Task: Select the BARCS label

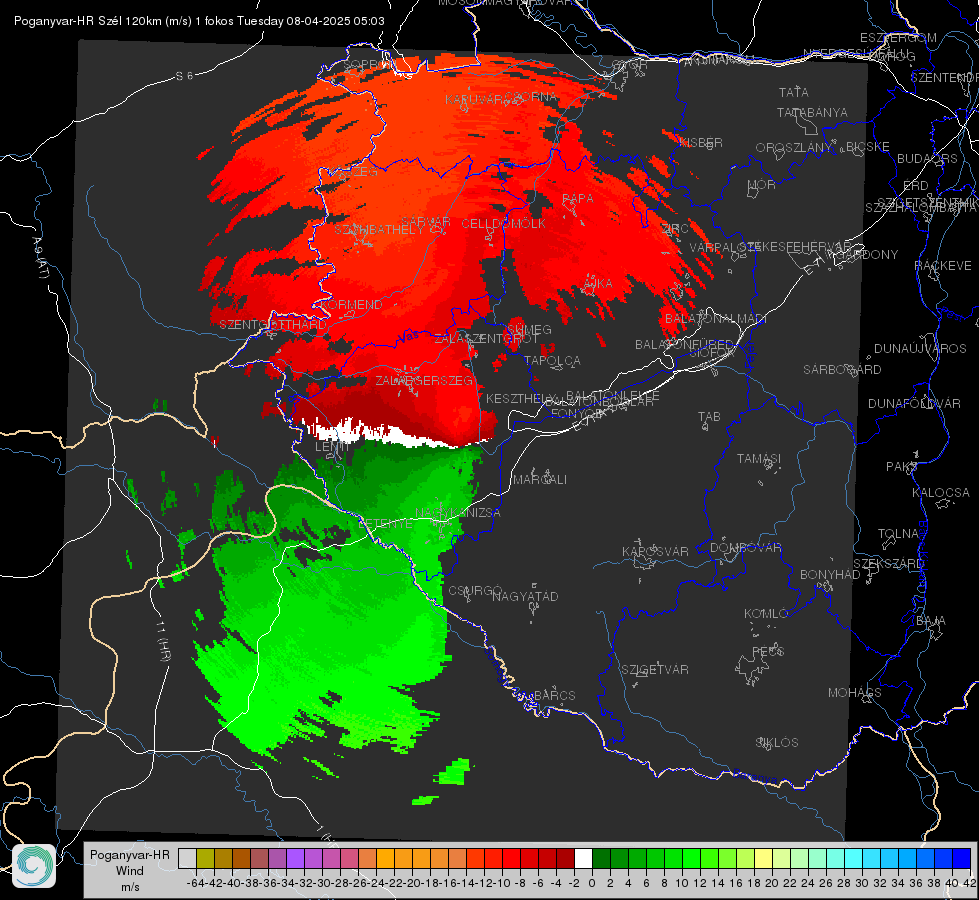Action: click(x=554, y=696)
